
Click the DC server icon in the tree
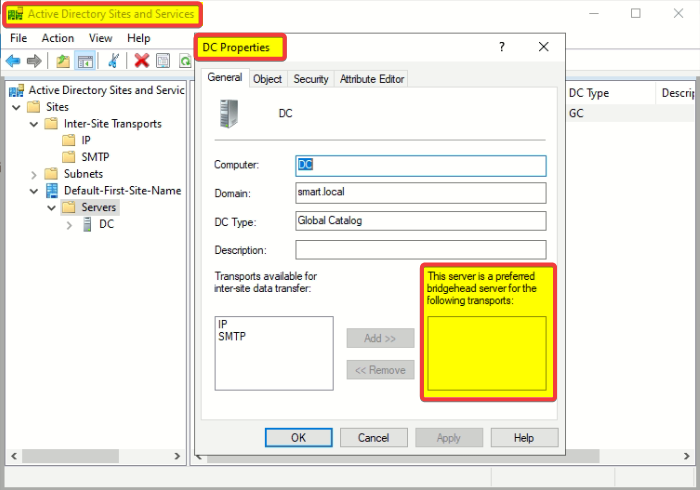point(88,224)
